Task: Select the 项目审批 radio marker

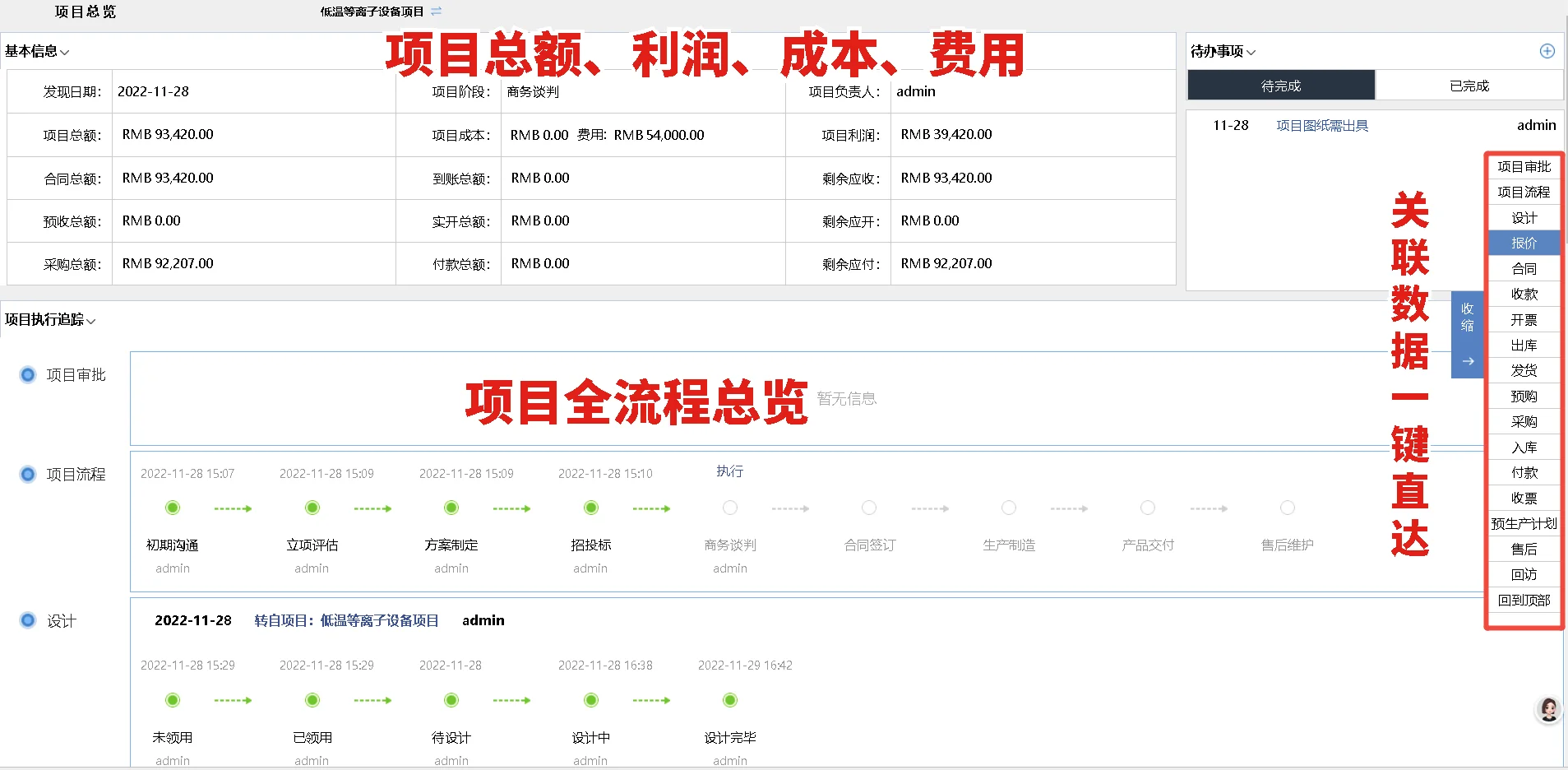Action: (x=27, y=374)
